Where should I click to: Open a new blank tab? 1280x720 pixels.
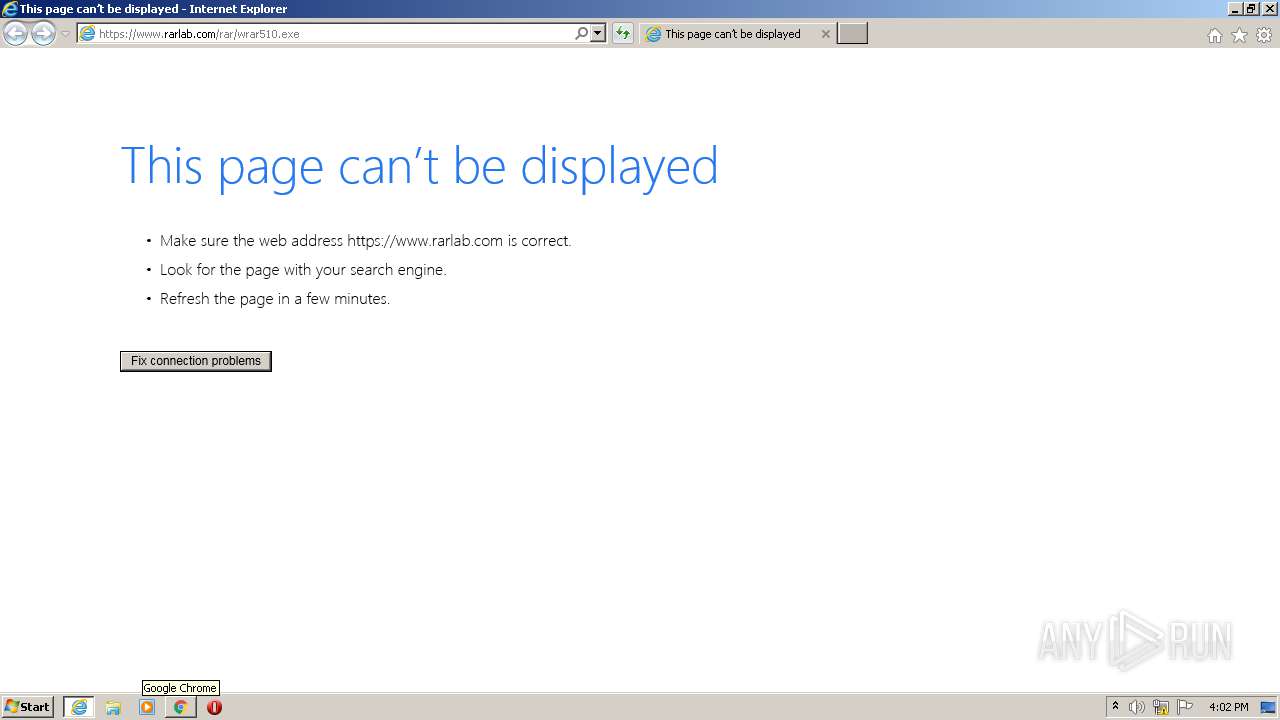[x=852, y=34]
